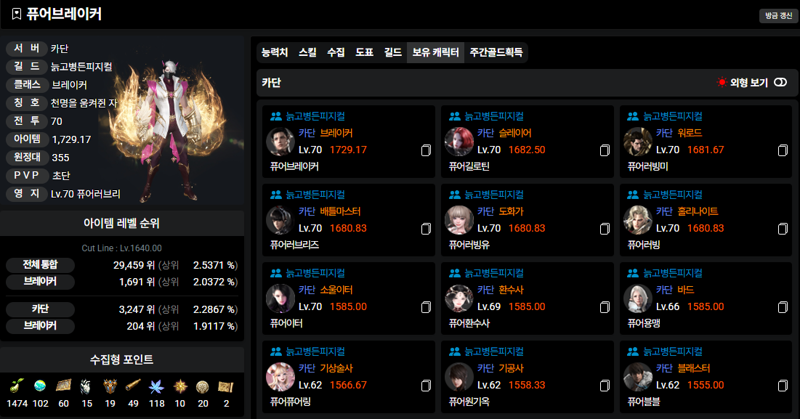Click the 전체 통합 ranking button
800x419 pixels.
40,265
